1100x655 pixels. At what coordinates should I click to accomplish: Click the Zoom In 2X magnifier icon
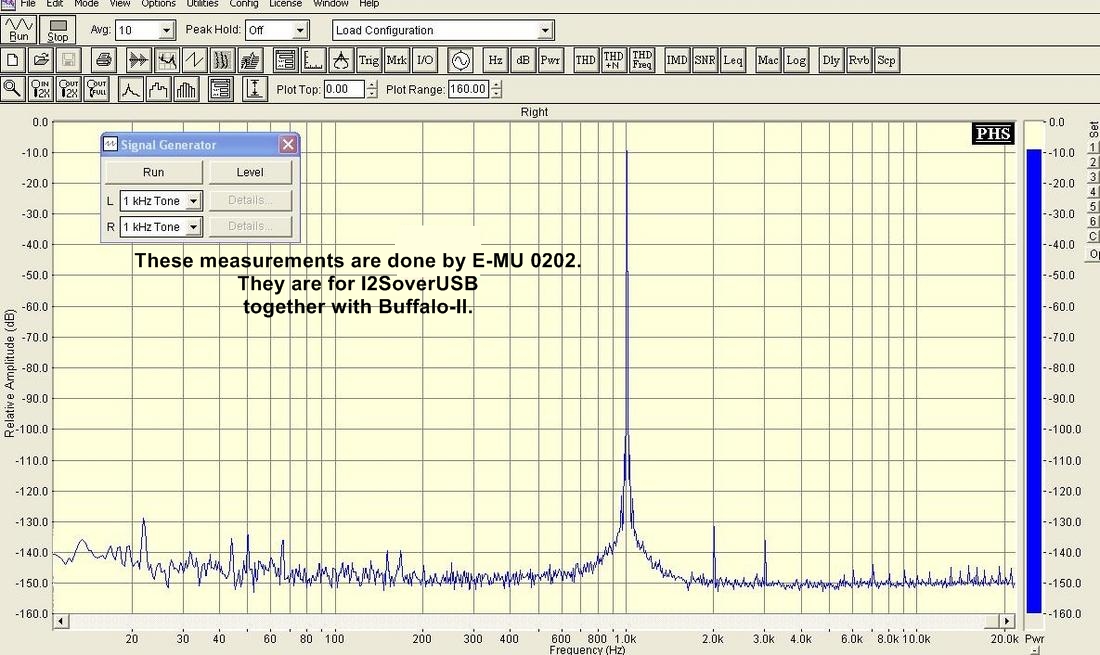click(x=41, y=89)
